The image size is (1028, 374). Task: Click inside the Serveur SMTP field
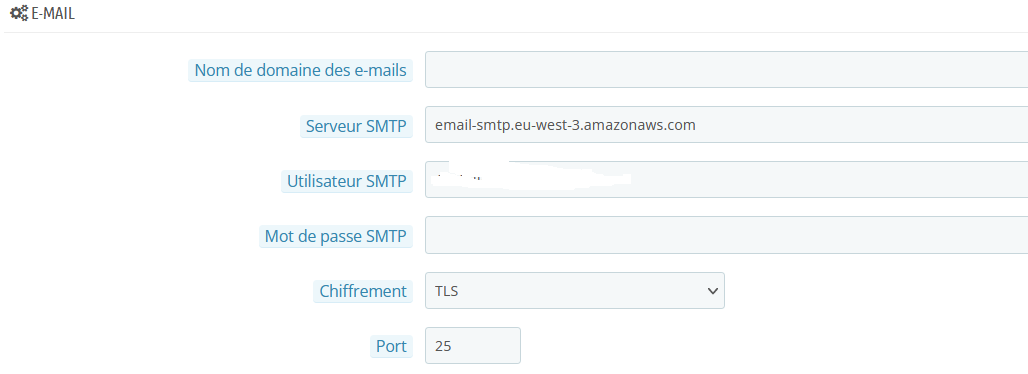726,125
